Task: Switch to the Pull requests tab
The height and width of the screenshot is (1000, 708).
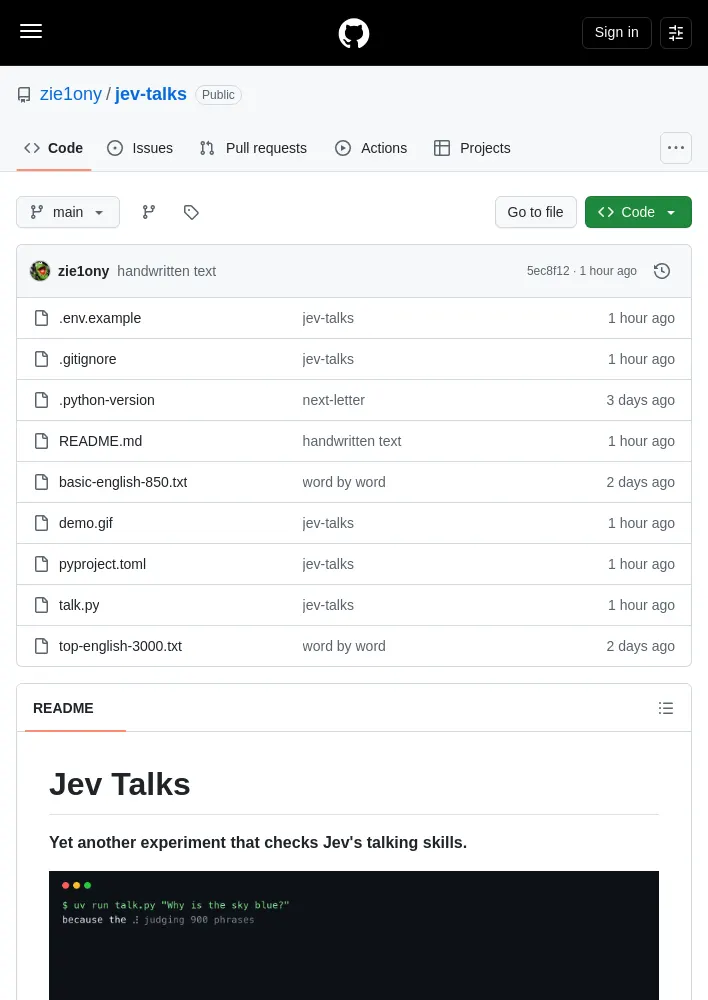Action: [x=253, y=148]
